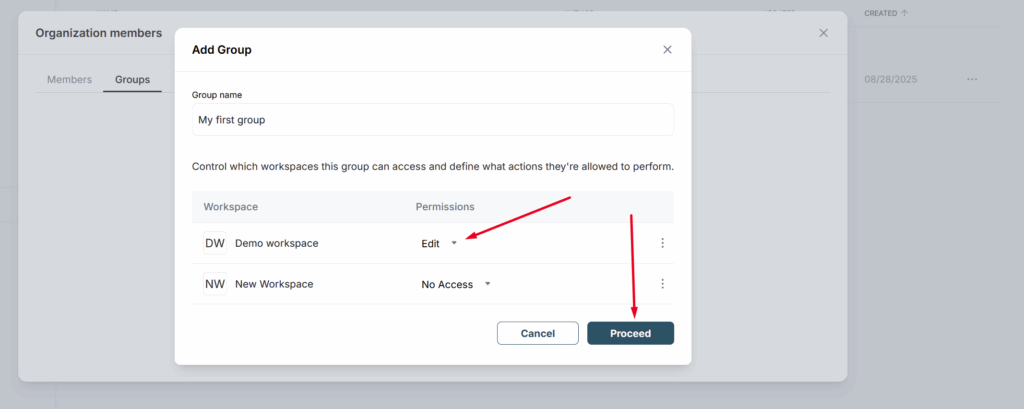Click the Proceed button
Screen dimensions: 1024x409
pyautogui.click(x=630, y=333)
